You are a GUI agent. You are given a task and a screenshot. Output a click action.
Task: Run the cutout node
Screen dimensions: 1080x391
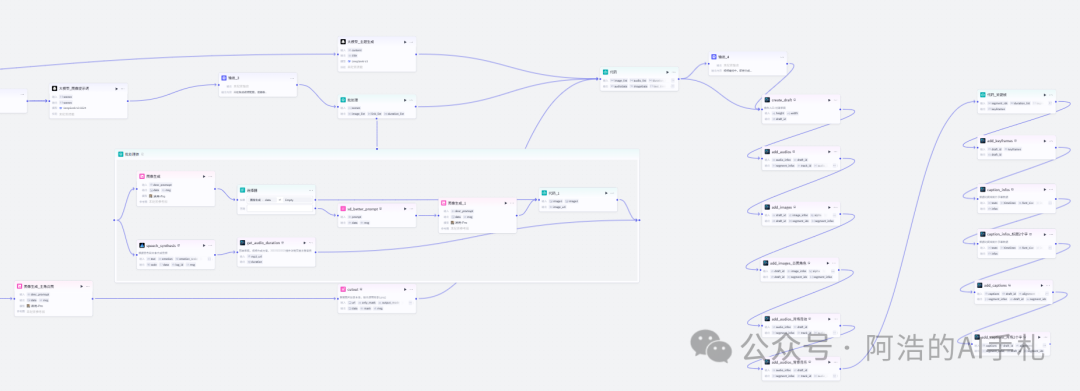pyautogui.click(x=405, y=290)
